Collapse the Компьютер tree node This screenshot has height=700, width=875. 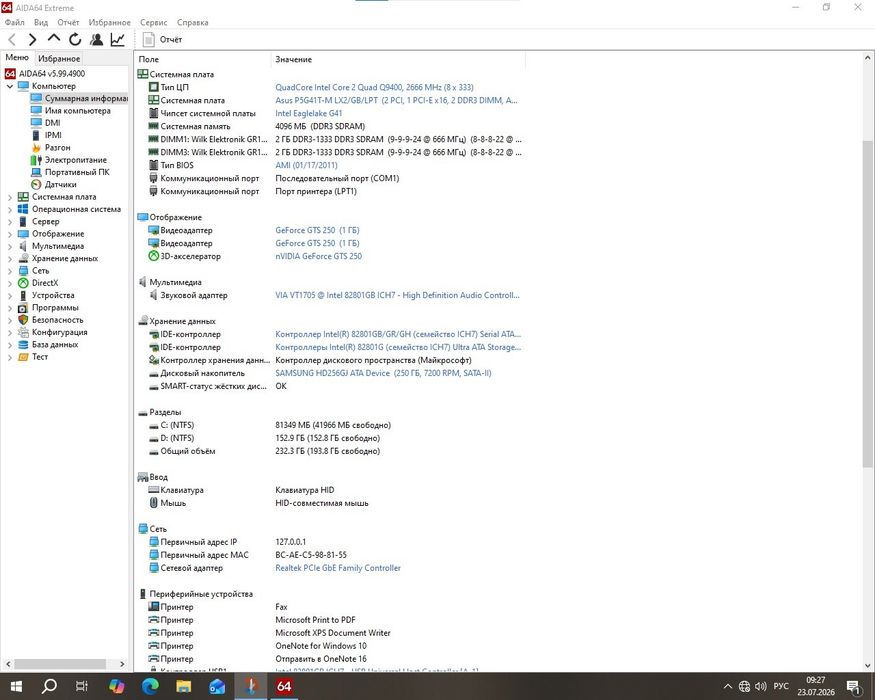coord(9,87)
